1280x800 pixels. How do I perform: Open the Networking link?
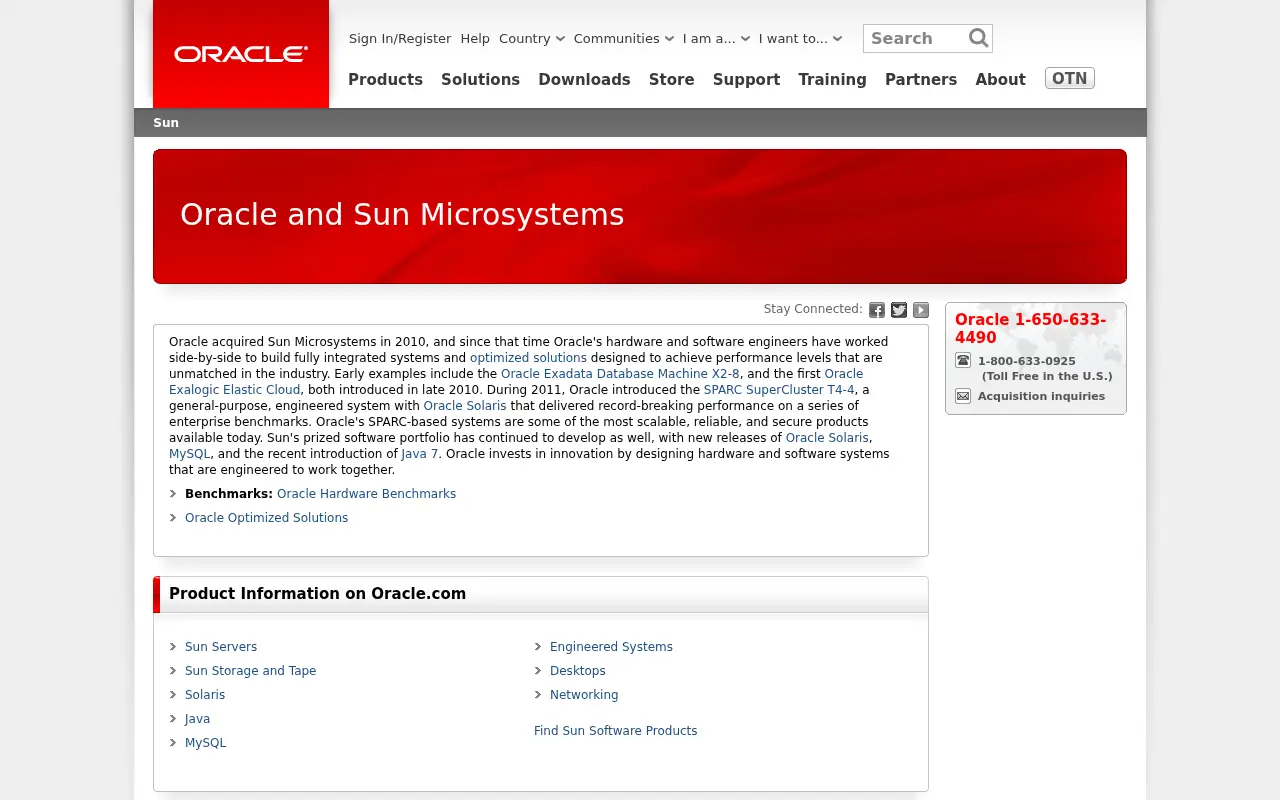point(584,694)
